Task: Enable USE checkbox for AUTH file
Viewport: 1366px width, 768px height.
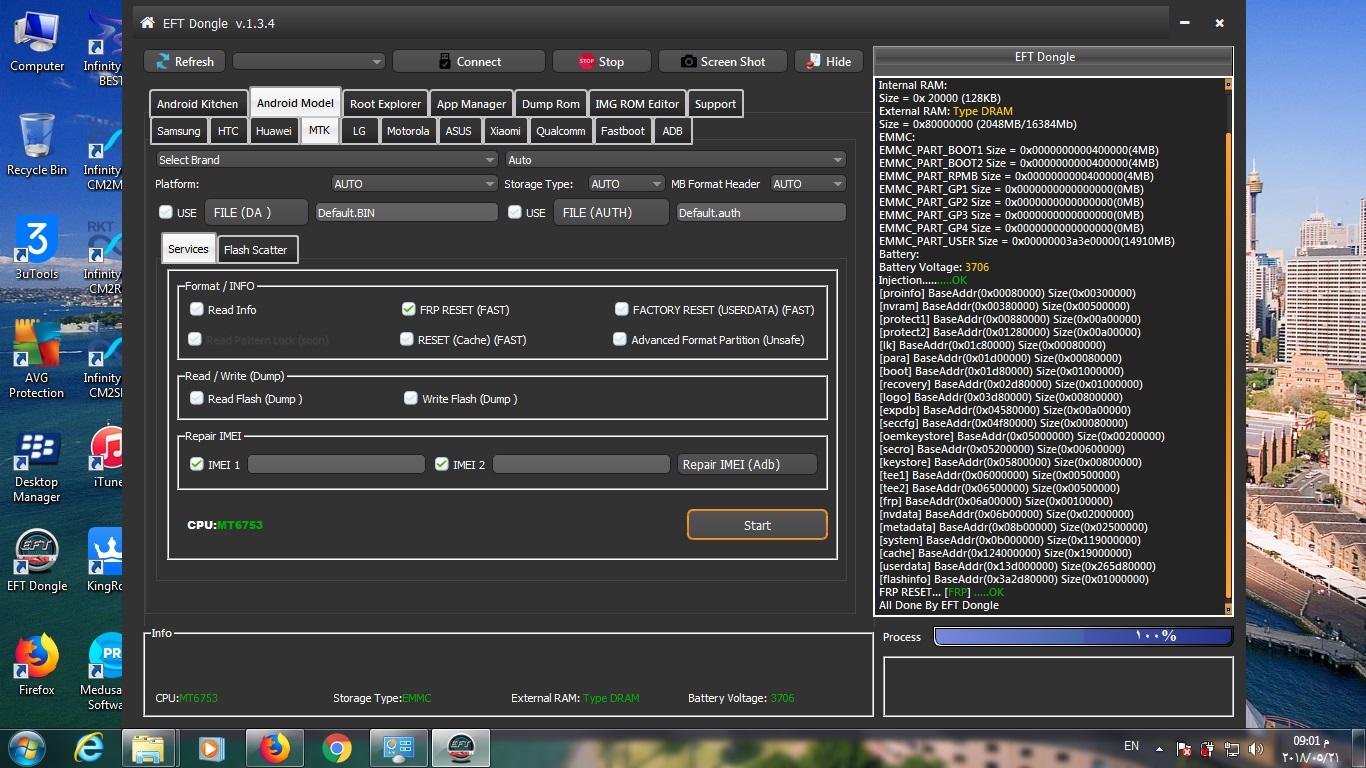Action: (x=515, y=212)
